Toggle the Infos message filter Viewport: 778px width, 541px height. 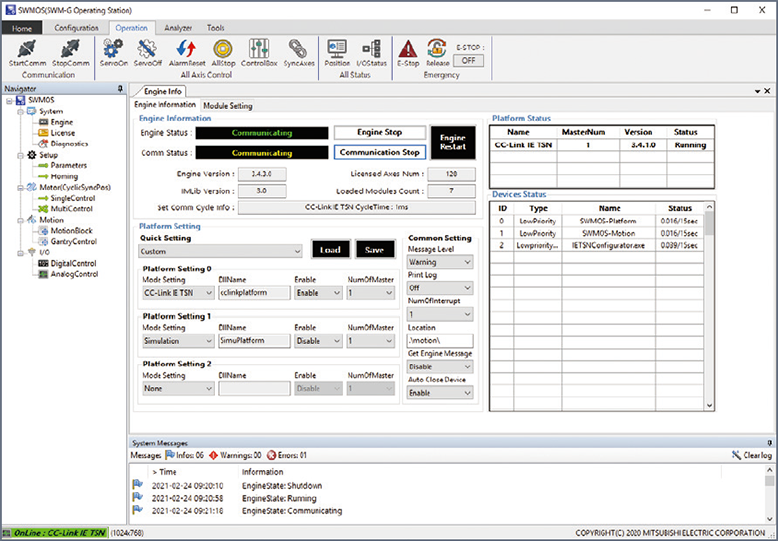coord(185,455)
